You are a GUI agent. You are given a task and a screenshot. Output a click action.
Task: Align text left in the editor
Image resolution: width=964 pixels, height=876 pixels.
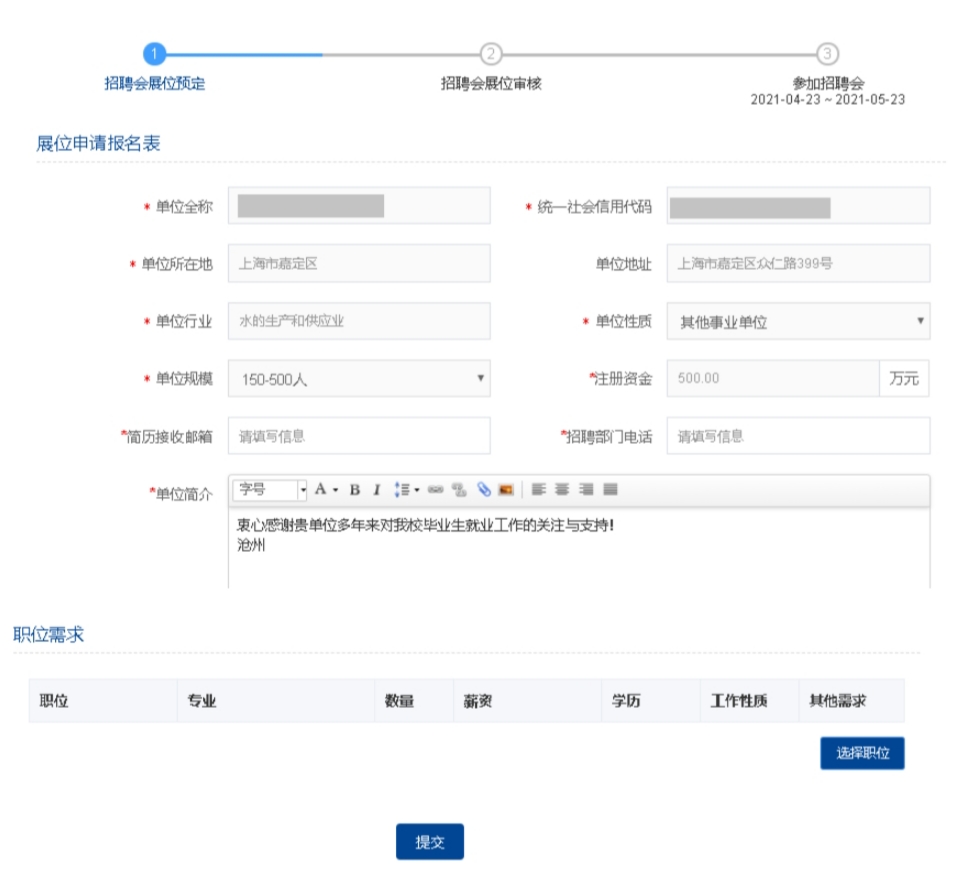538,490
